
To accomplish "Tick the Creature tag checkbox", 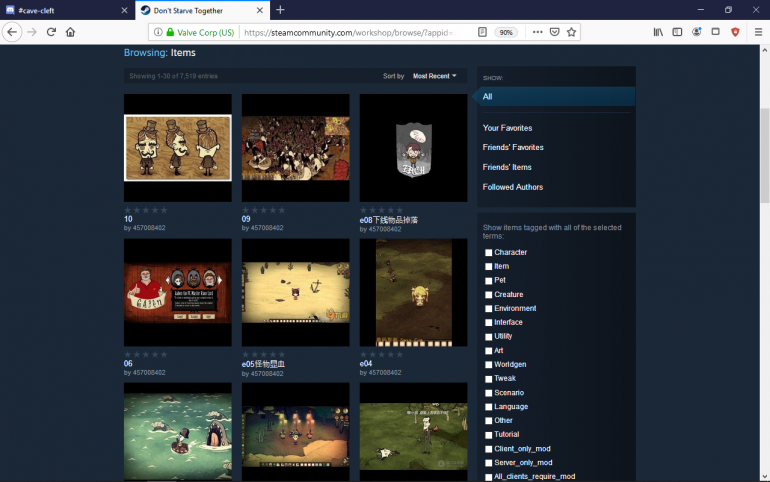I will click(x=489, y=295).
